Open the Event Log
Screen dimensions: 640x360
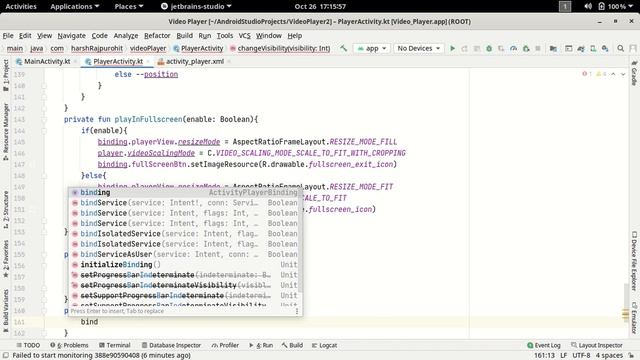tap(544, 345)
